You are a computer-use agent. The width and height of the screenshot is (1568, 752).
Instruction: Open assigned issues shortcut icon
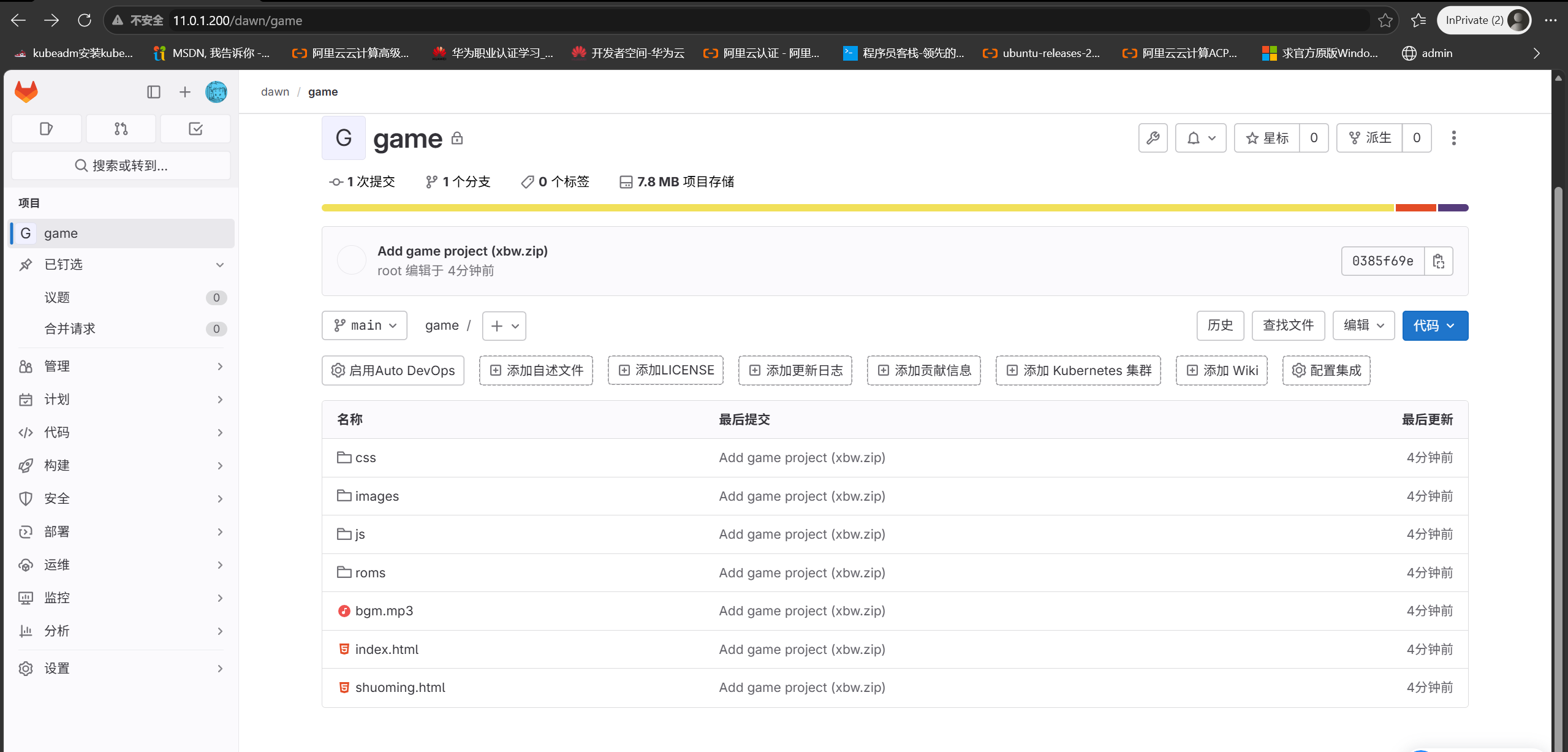[x=47, y=129]
